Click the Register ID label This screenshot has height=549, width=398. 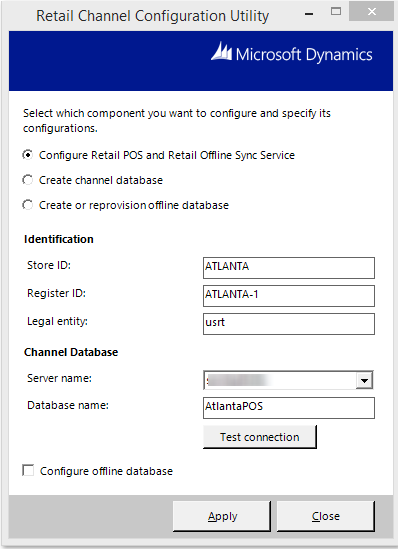pyautogui.click(x=56, y=293)
